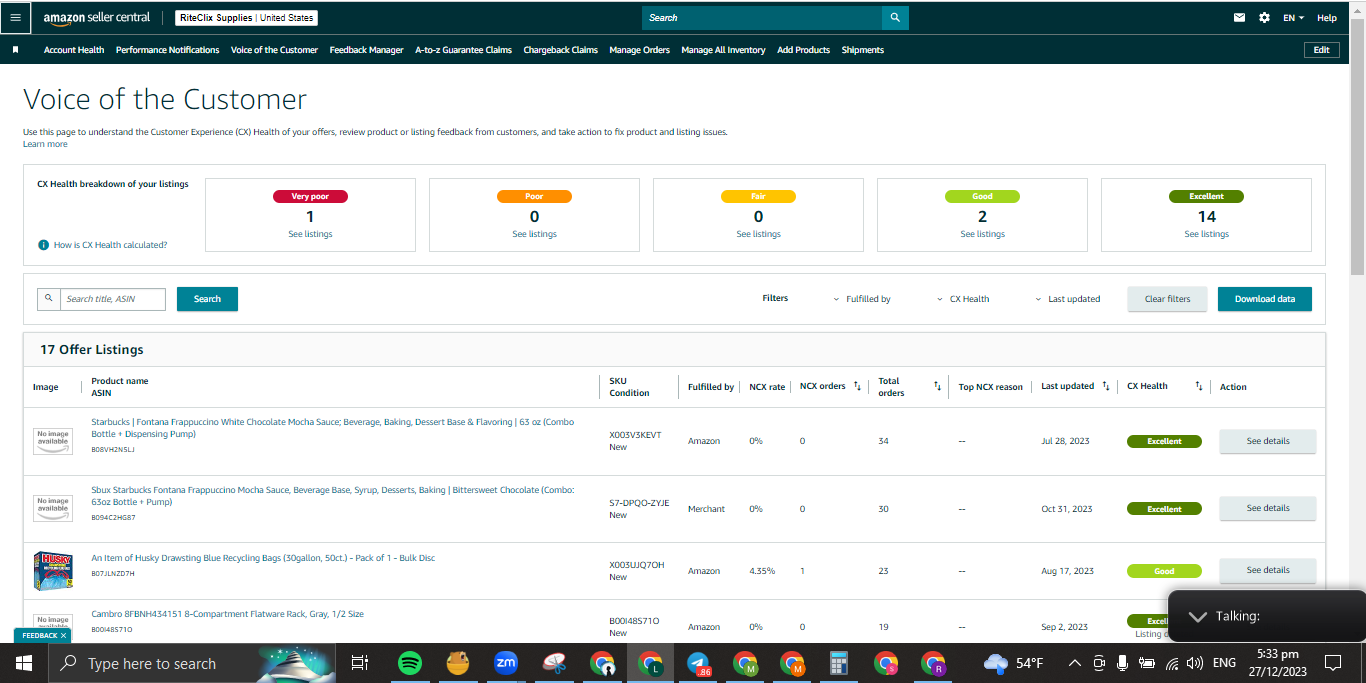This screenshot has height=683, width=1366.
Task: See listings under Excellent
Action: (x=1206, y=234)
